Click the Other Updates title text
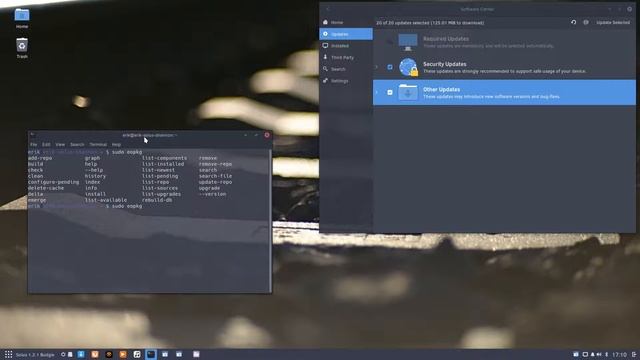 tap(441, 89)
